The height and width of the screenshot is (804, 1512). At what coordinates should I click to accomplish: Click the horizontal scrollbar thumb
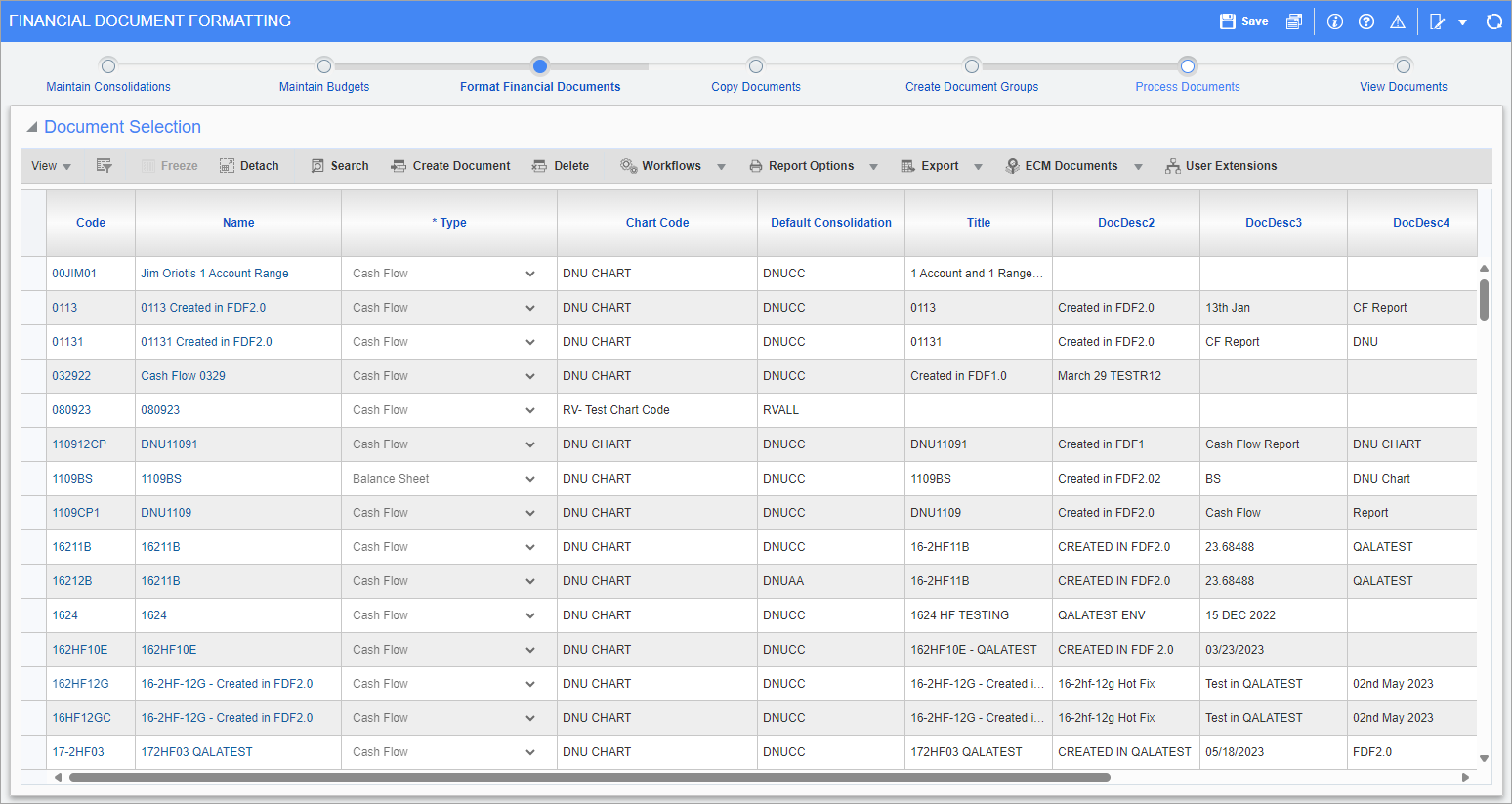pyautogui.click(x=590, y=778)
